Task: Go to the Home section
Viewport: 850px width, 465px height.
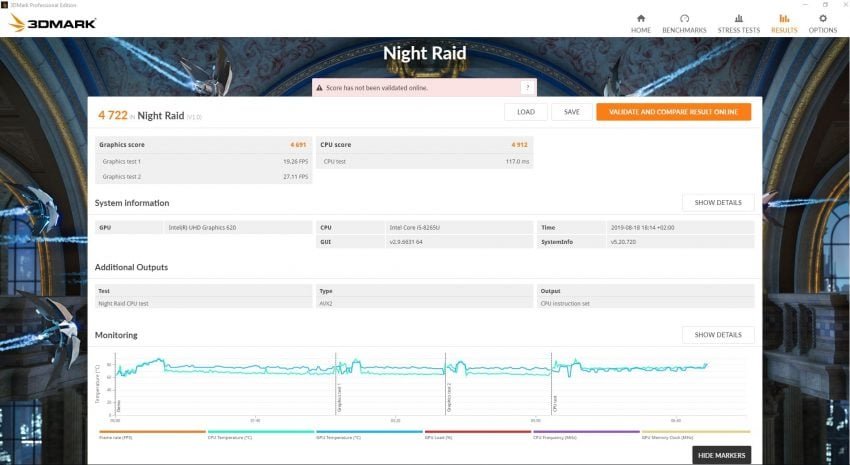Action: point(641,23)
